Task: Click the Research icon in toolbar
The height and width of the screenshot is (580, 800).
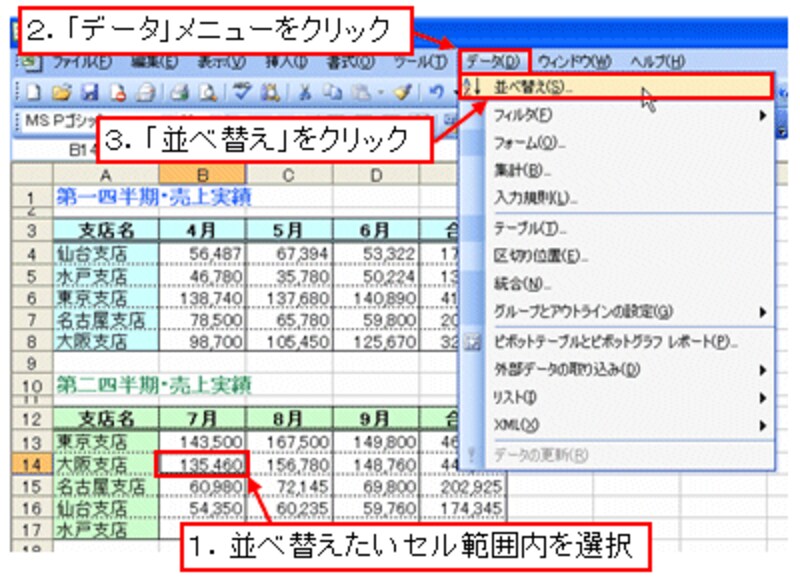Action: [x=270, y=92]
